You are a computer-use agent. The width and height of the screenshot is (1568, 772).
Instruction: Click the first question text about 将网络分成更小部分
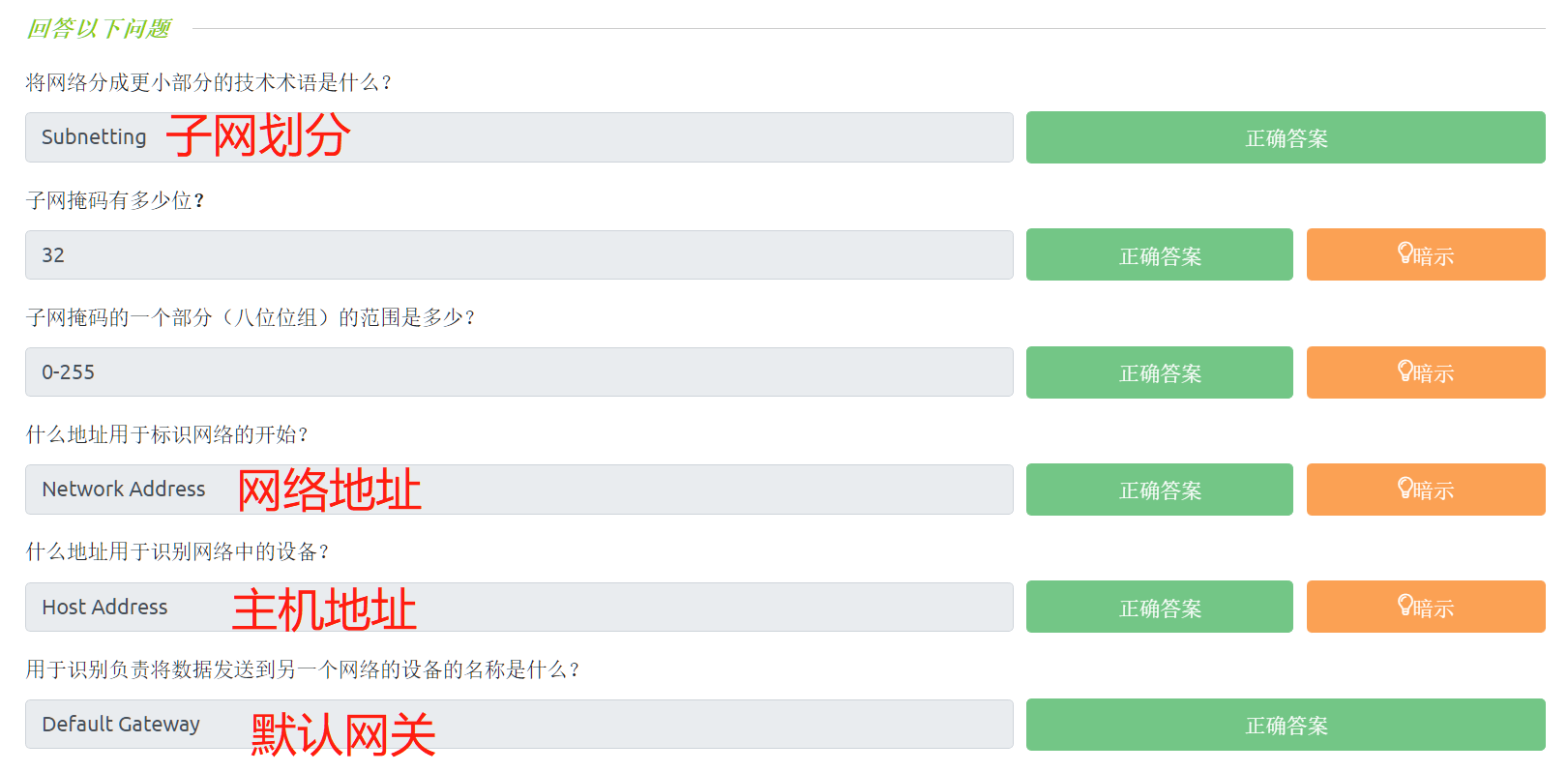[x=208, y=82]
